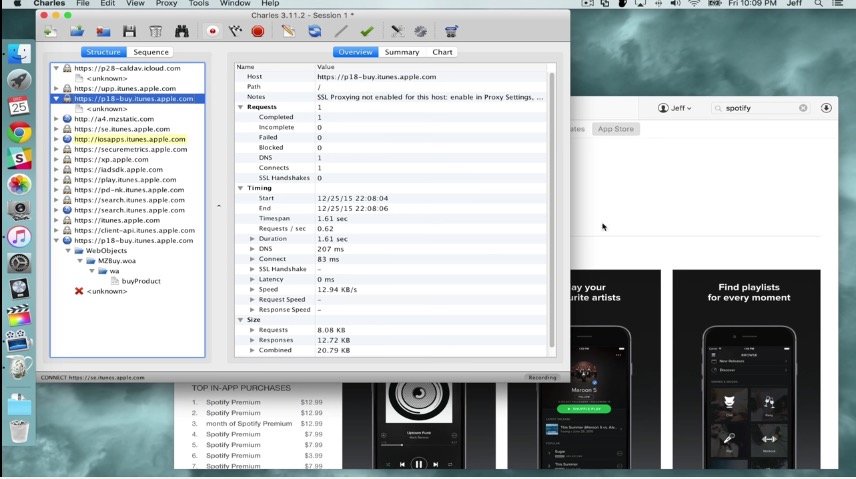Screen dimensions: 856x479
Task: Validate the selected request with green checkmark
Action: [x=367, y=31]
